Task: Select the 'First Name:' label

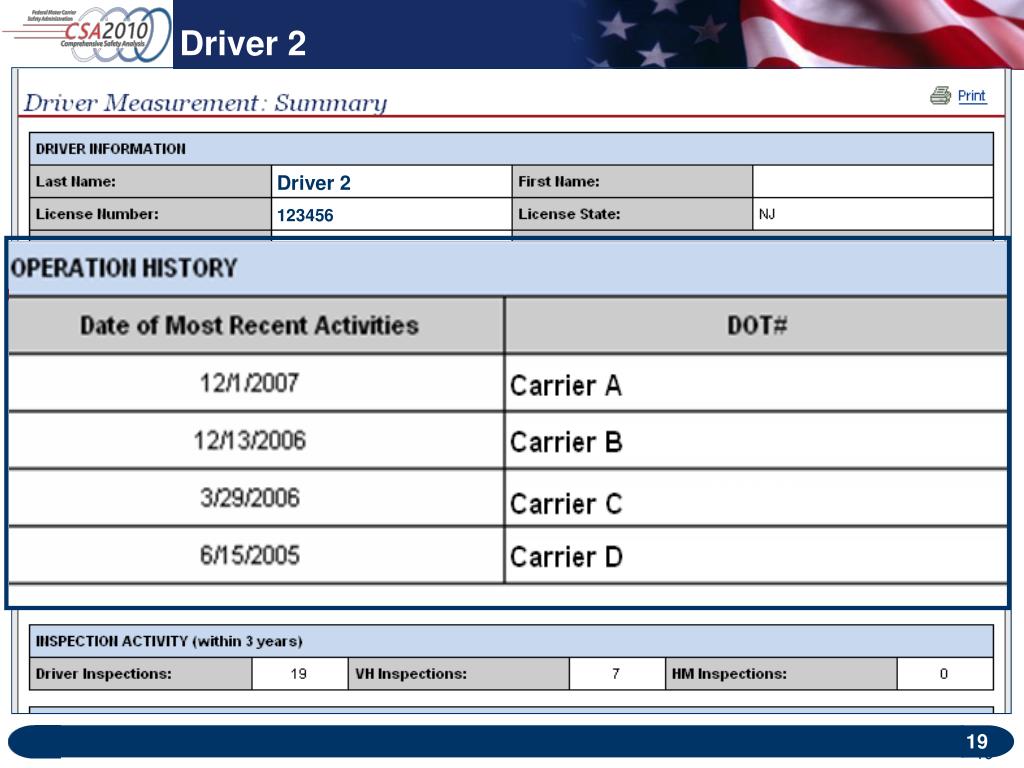Action: [x=558, y=182]
